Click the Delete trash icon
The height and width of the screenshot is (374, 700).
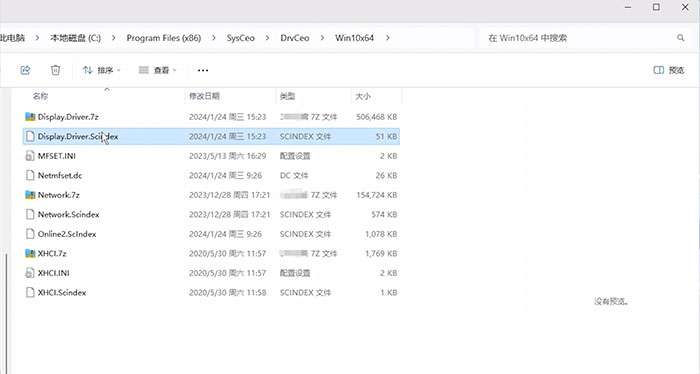click(55, 70)
